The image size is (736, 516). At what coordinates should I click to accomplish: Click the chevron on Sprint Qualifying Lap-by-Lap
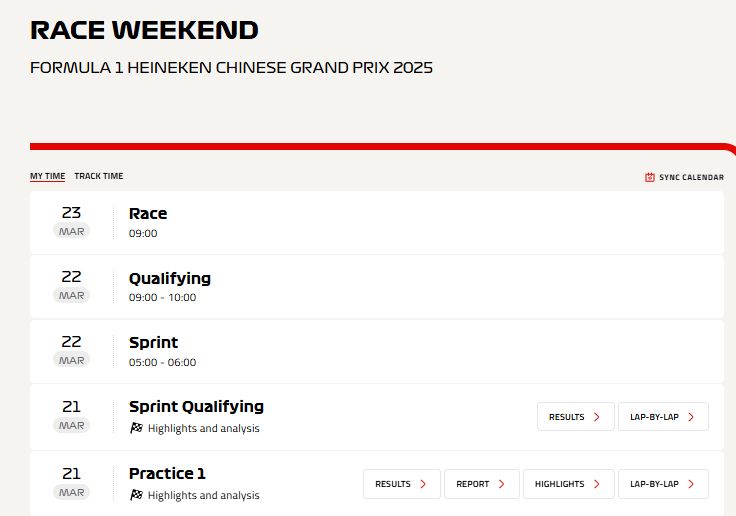pos(691,417)
